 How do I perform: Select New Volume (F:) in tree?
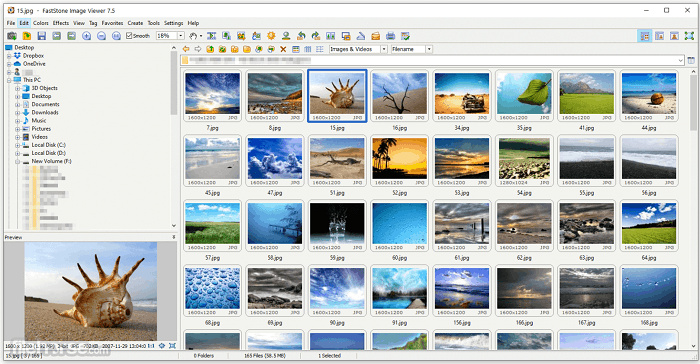(51, 161)
